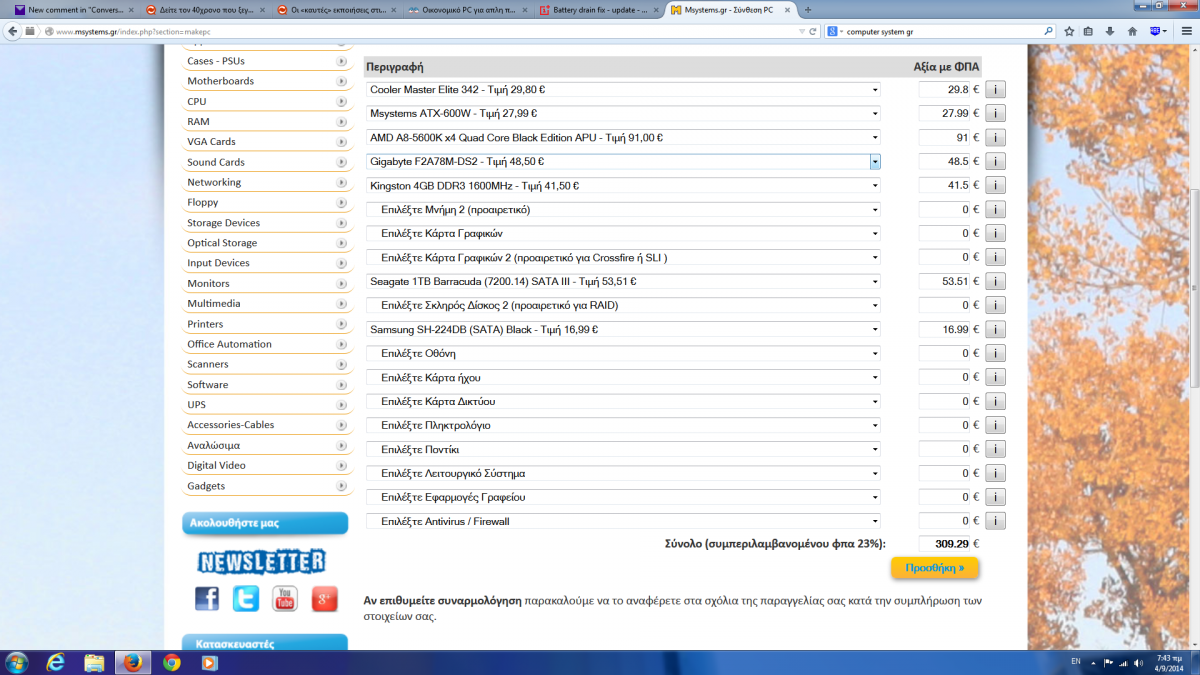Viewport: 1200px width, 675px height.
Task: Open the Kingston 4GB DDR3 dropdown
Action: click(623, 185)
